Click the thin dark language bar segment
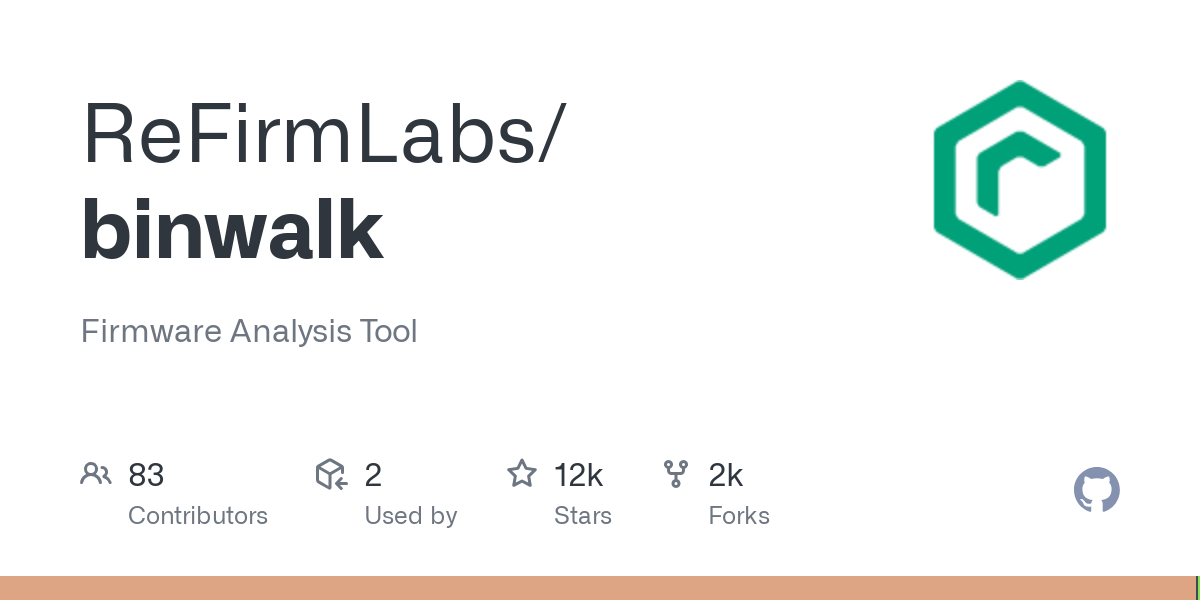 click(1199, 588)
